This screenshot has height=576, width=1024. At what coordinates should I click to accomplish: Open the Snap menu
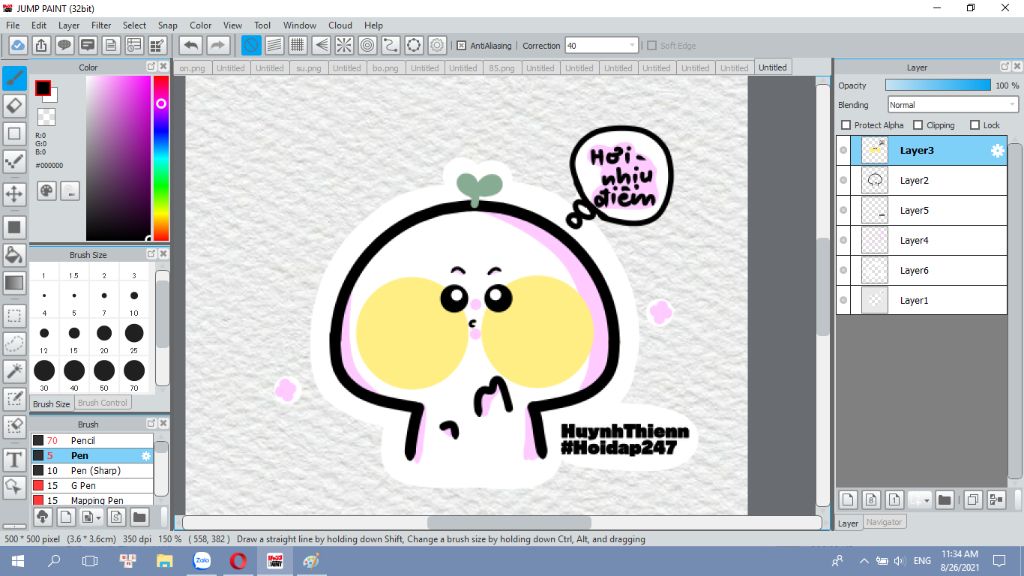167,25
